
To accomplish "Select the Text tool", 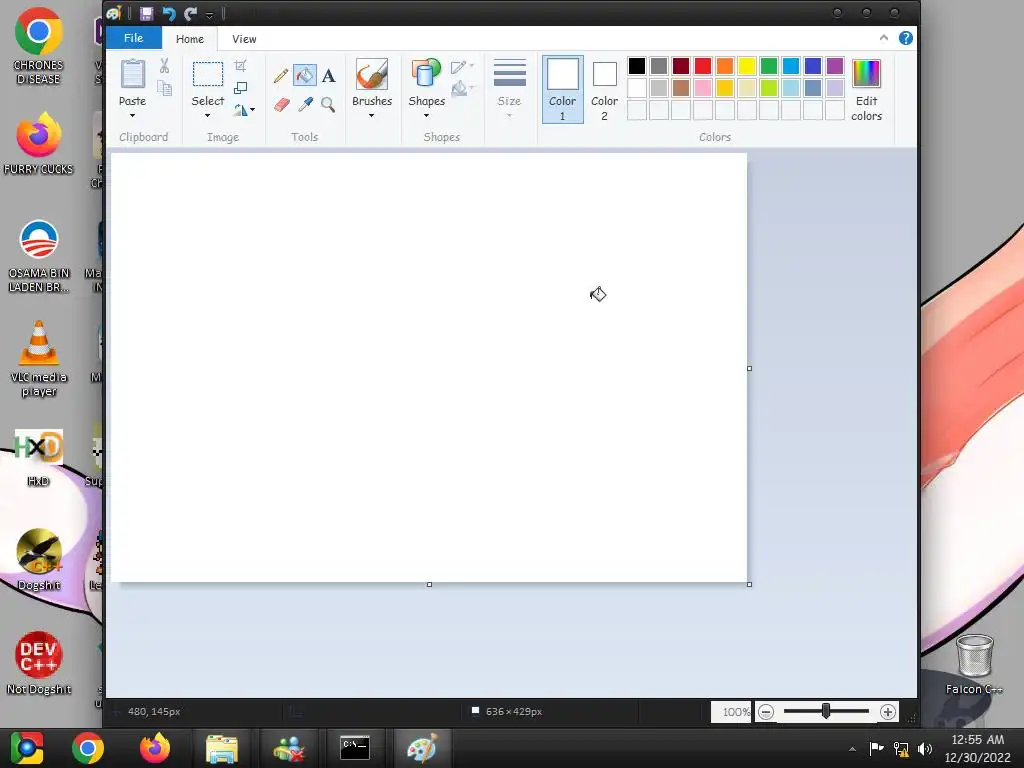I will tap(328, 76).
